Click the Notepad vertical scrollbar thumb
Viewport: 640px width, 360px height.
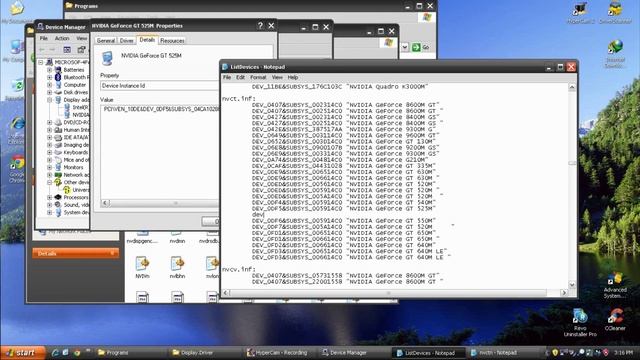coord(572,163)
